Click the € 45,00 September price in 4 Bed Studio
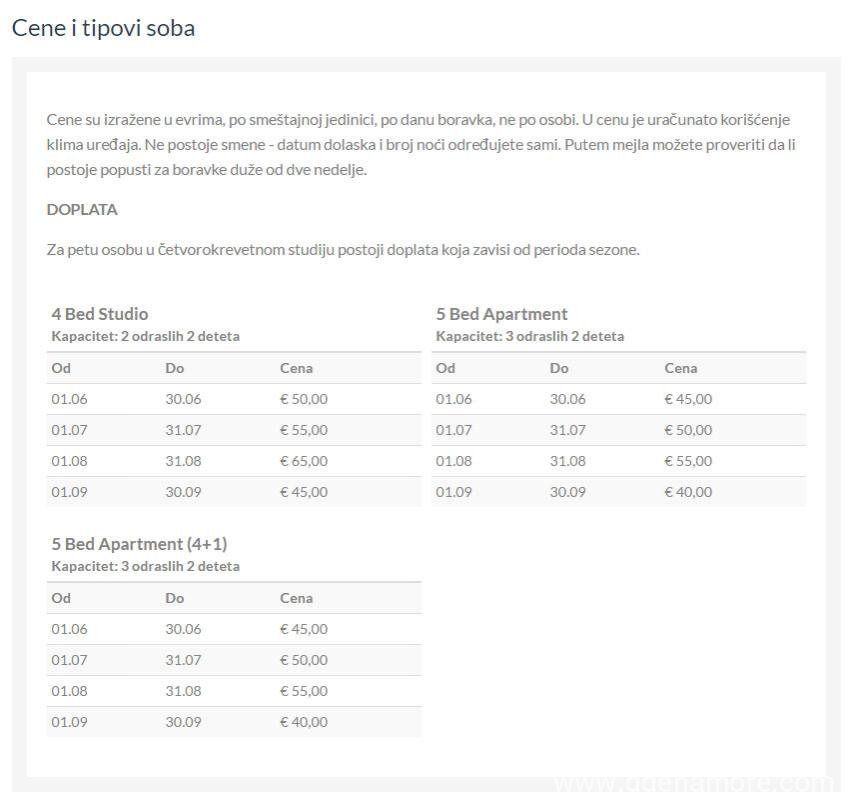 coord(303,492)
